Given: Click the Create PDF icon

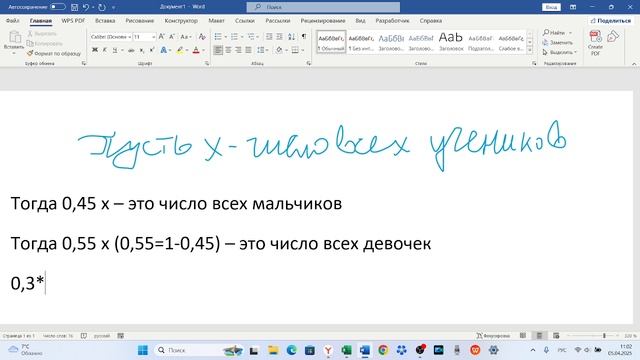Looking at the screenshot, I should coord(596,42).
